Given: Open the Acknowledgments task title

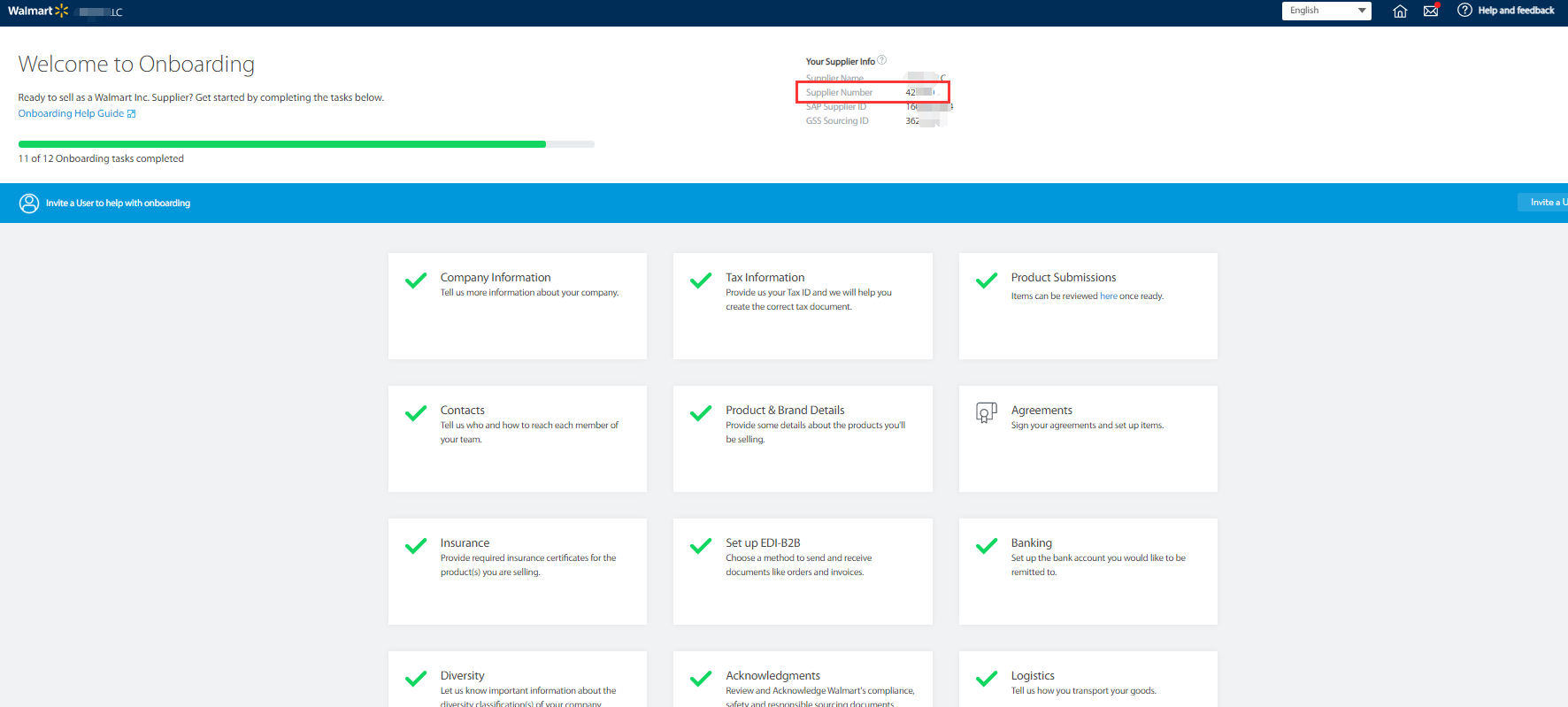Looking at the screenshot, I should 772,676.
